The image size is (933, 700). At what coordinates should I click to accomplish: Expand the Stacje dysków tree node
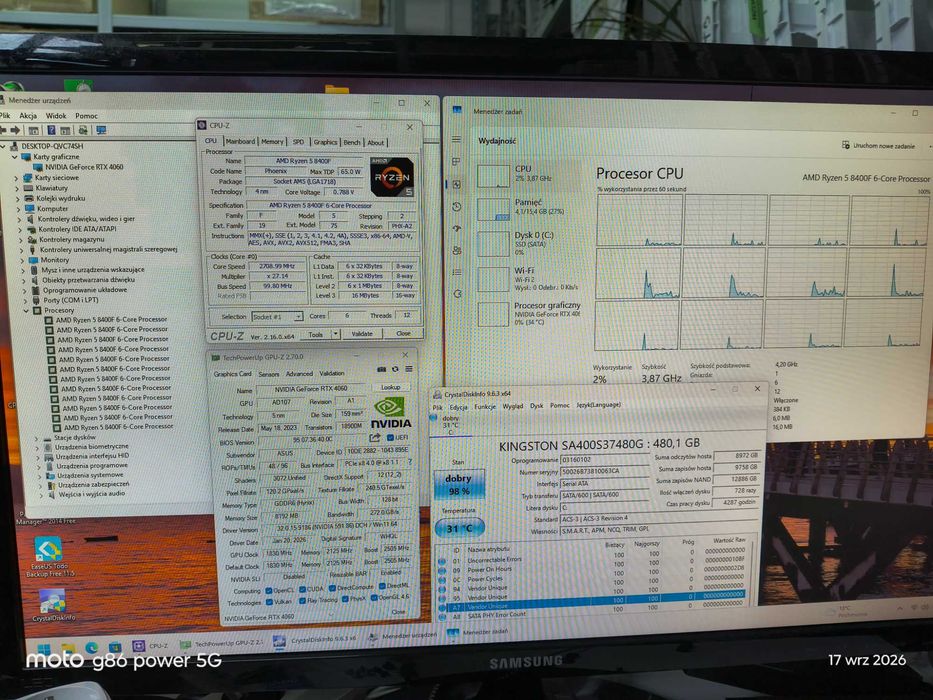(36, 438)
